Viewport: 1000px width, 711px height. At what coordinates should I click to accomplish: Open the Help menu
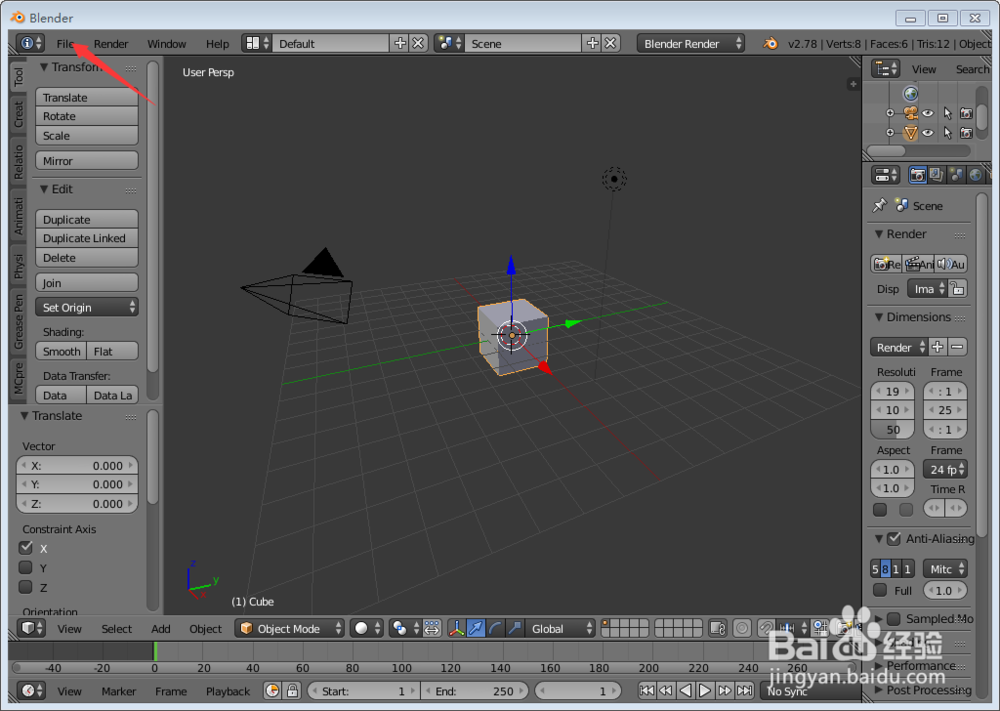(217, 43)
